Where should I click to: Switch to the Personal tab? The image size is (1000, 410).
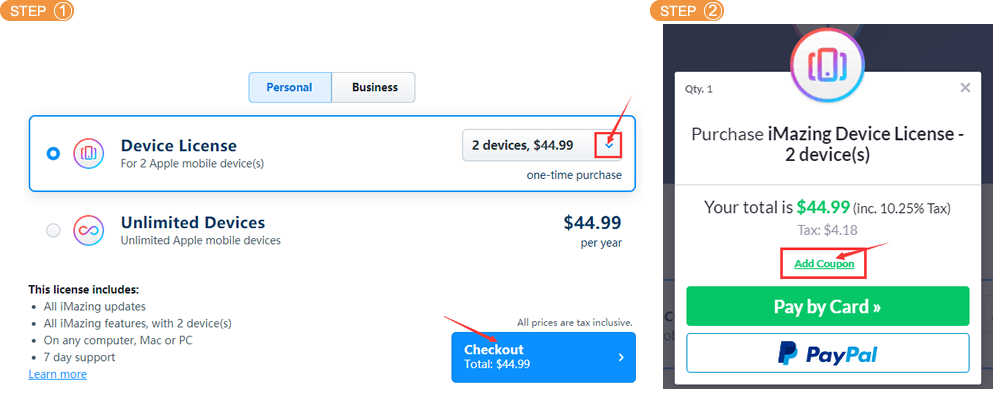[x=289, y=87]
